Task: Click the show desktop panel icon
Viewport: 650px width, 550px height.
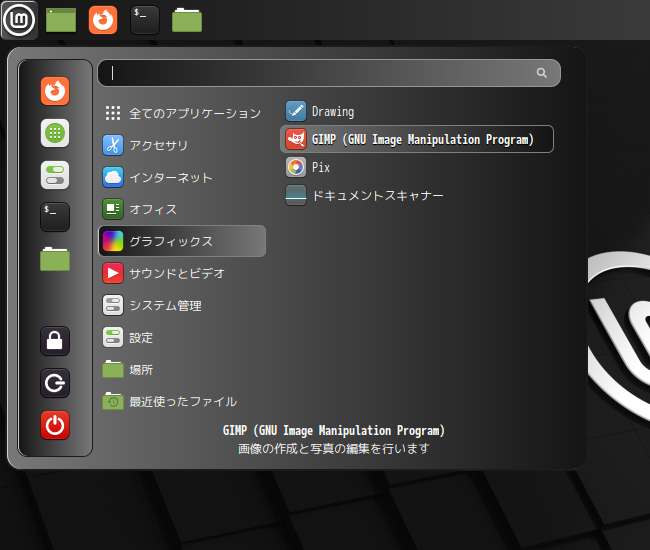Action: click(61, 20)
